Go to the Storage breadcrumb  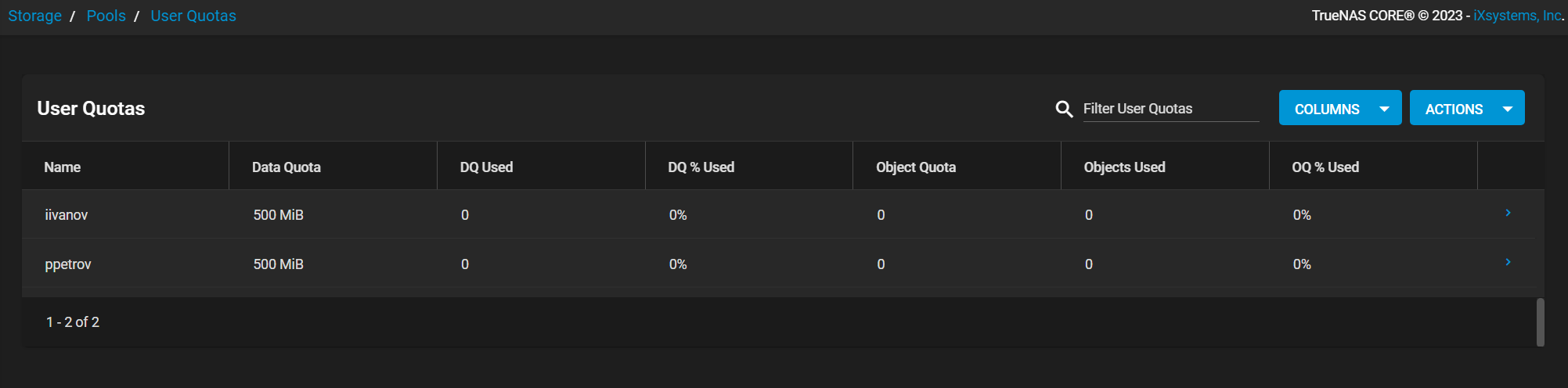34,16
